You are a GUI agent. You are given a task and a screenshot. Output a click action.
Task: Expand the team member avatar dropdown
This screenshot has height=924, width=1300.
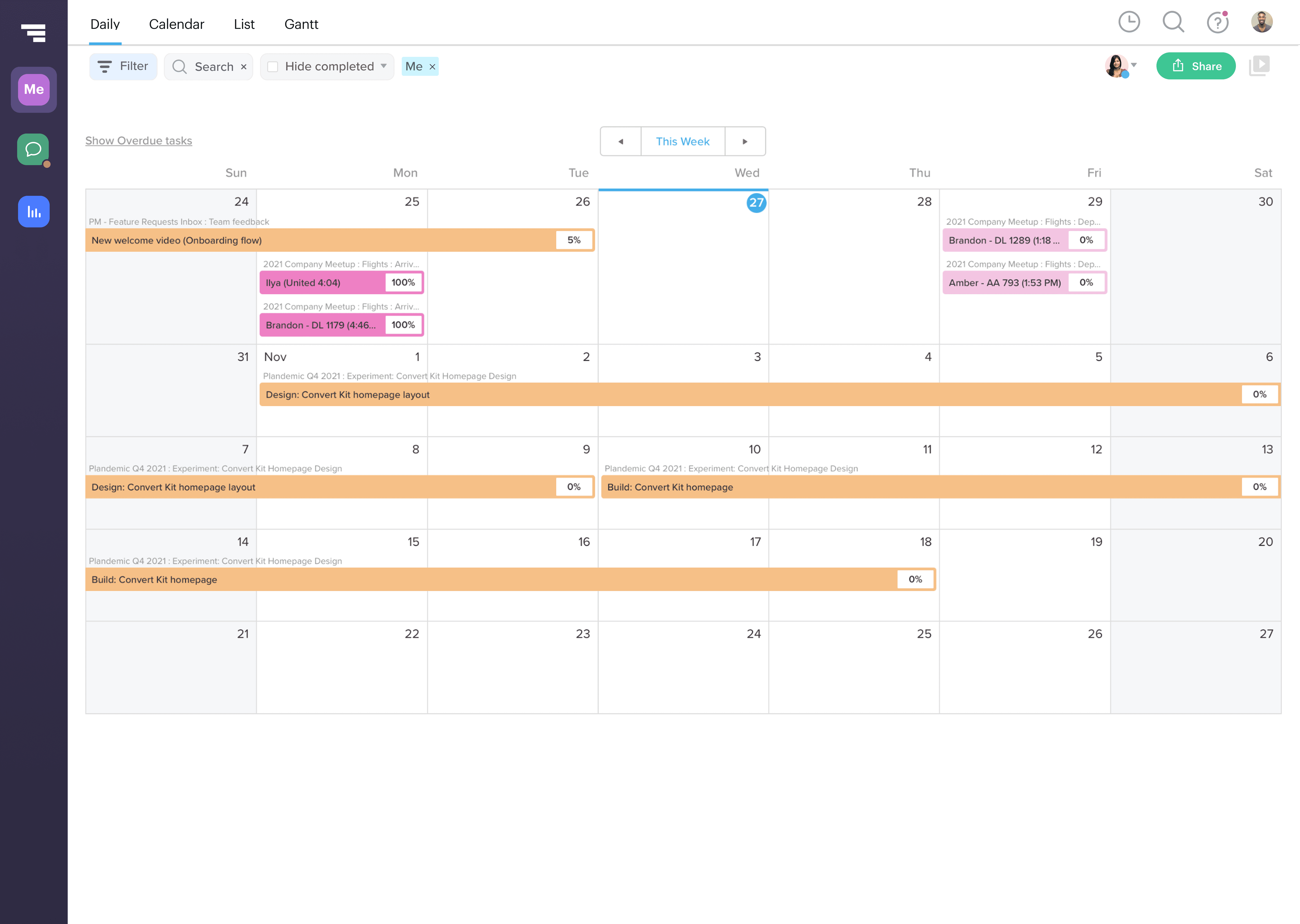click(x=1134, y=65)
